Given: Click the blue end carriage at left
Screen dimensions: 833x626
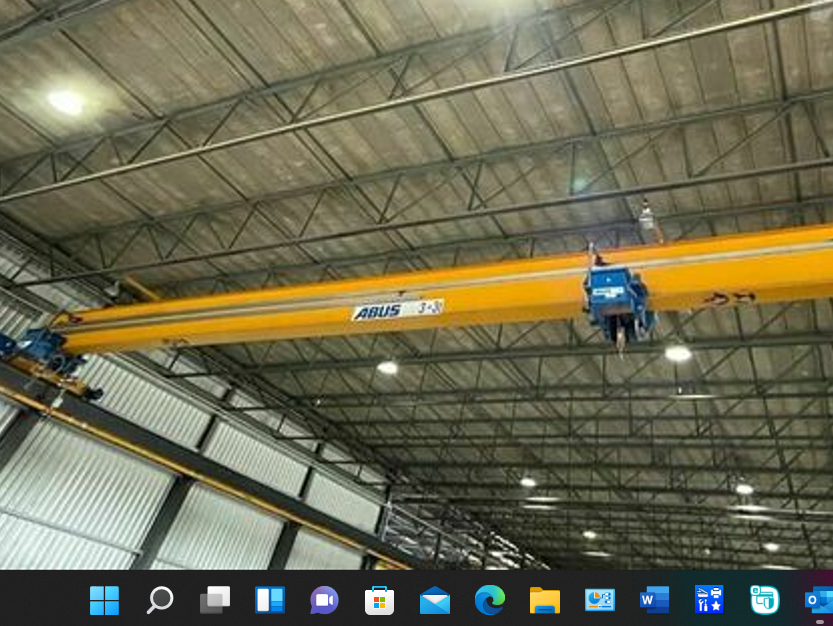Looking at the screenshot, I should click(42, 352).
